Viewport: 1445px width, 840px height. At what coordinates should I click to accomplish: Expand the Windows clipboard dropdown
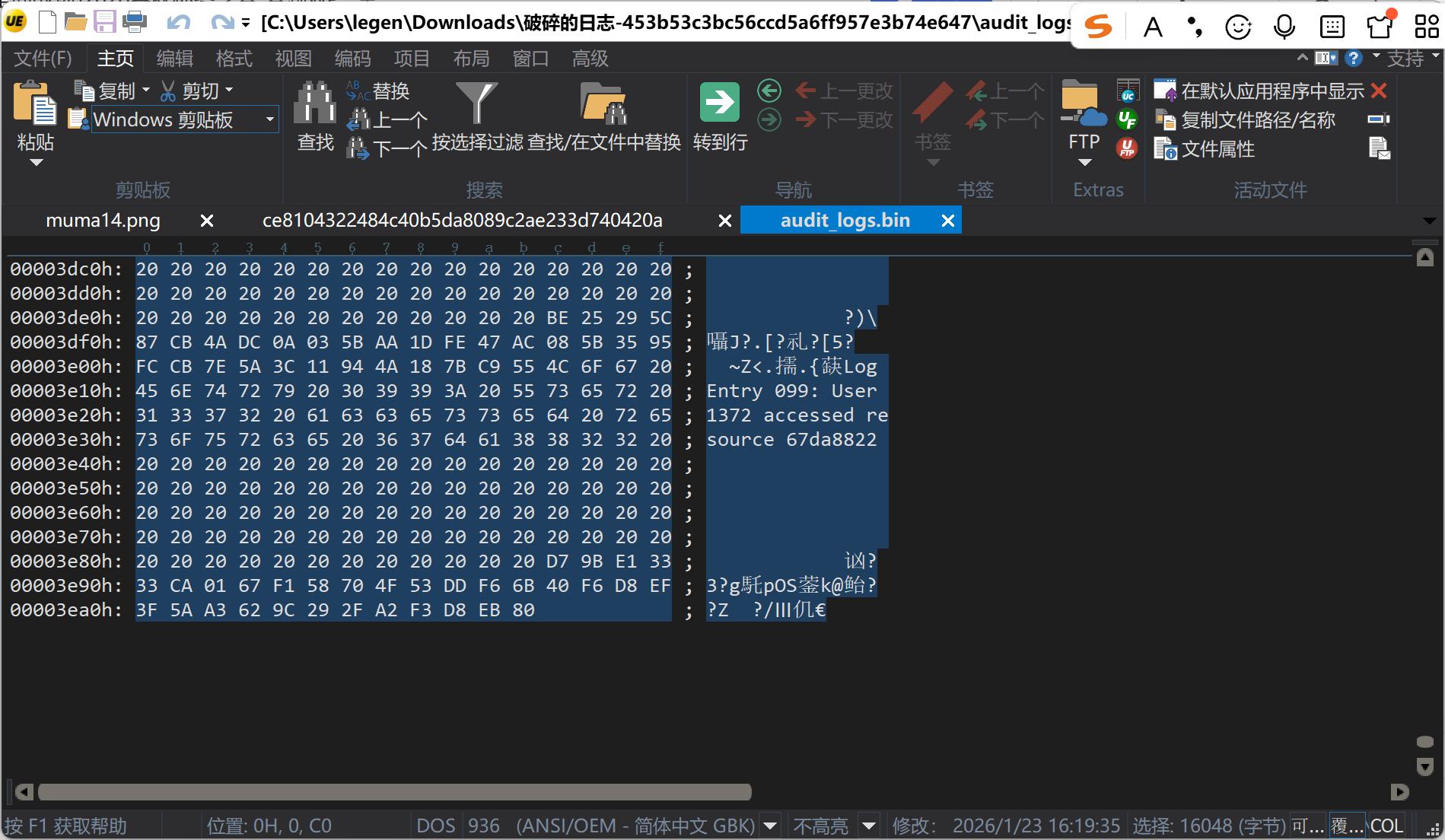269,119
